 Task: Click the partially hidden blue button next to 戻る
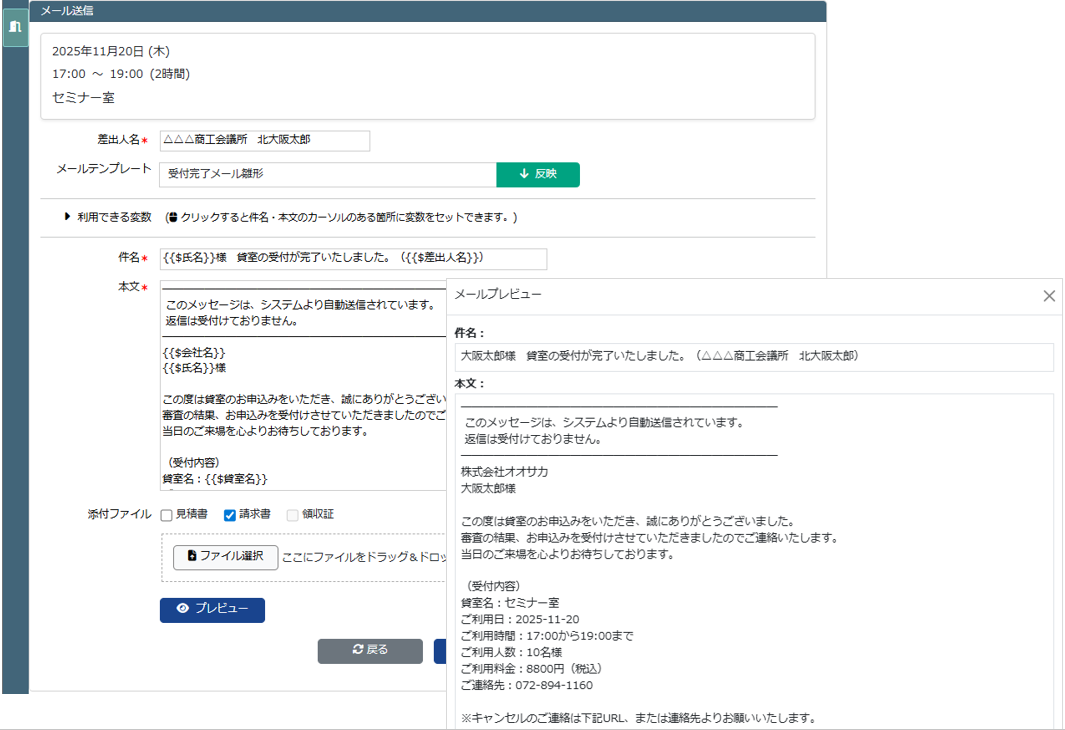point(440,651)
